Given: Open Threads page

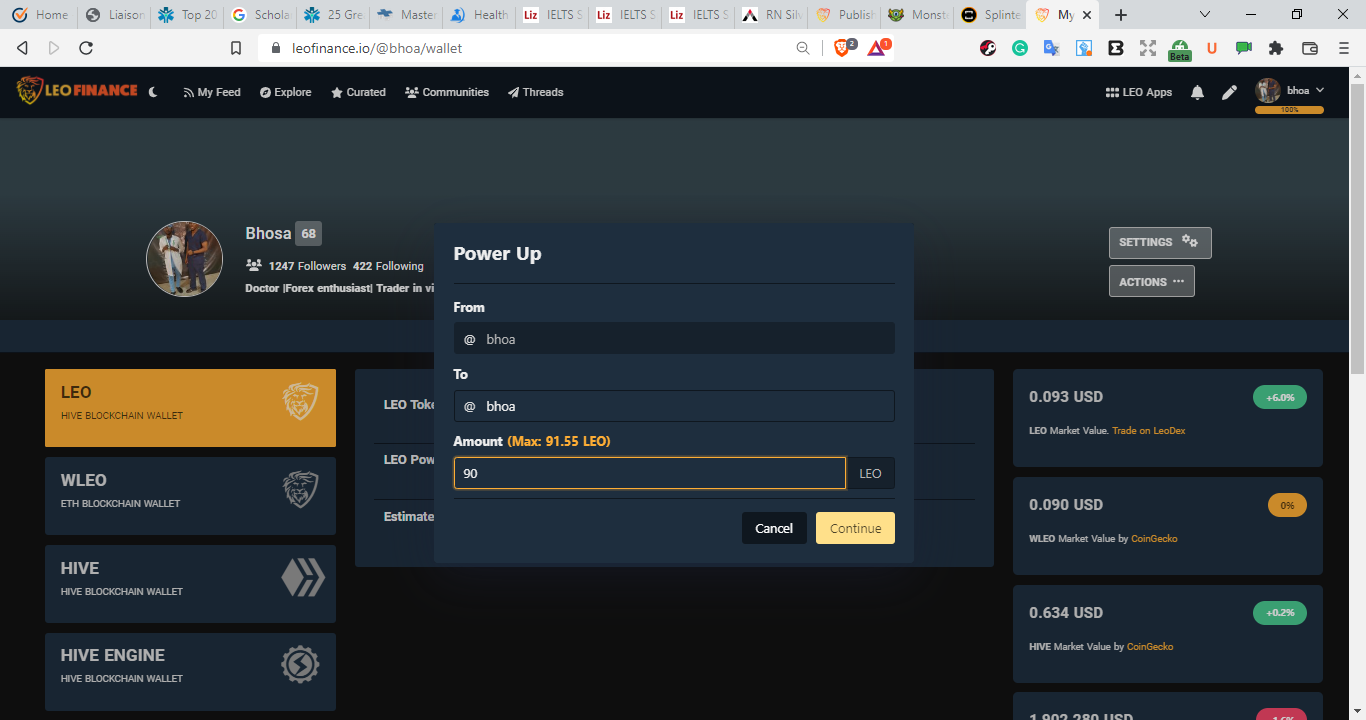Looking at the screenshot, I should tap(535, 92).
